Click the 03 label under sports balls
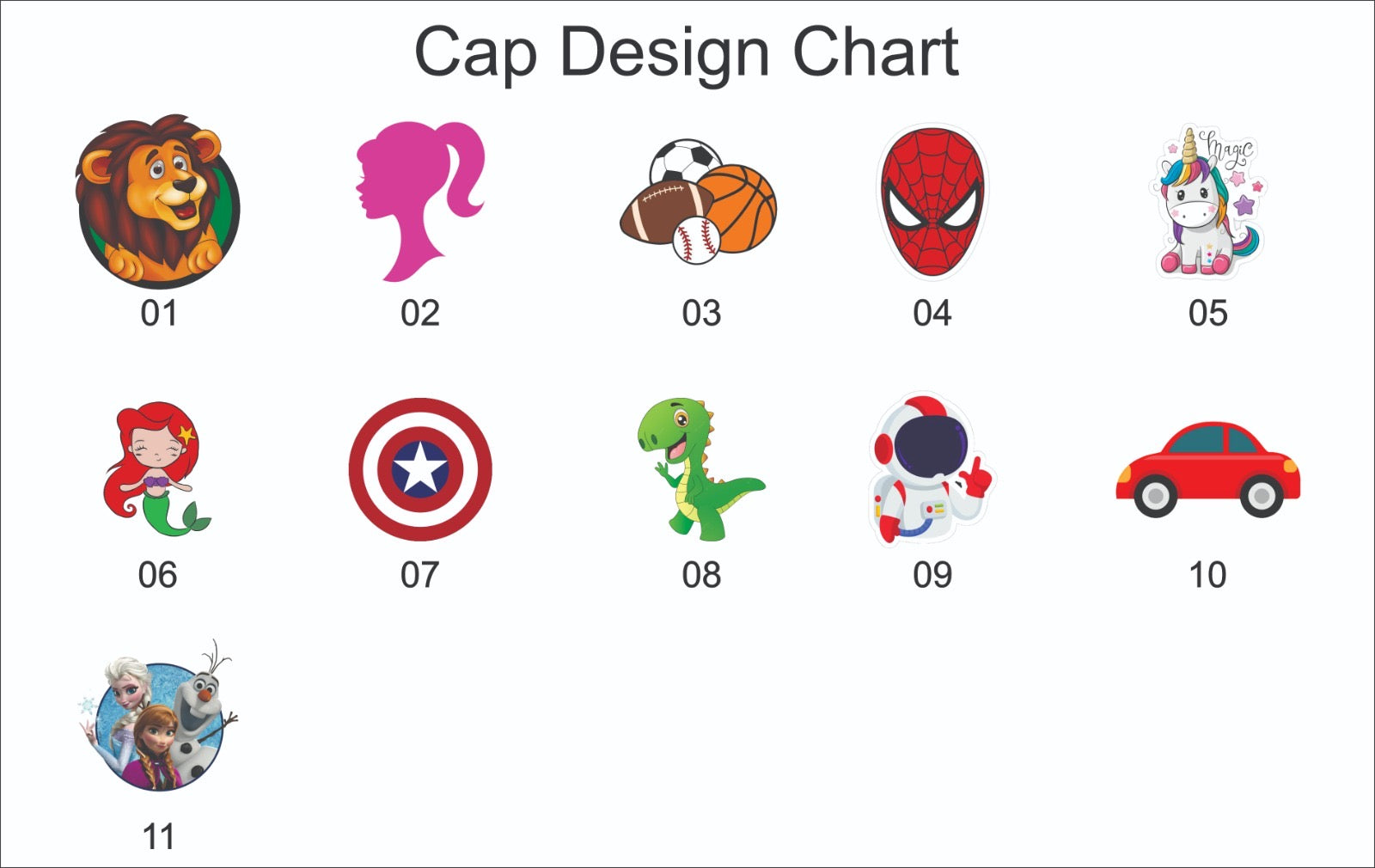Screen dimensions: 1375x868 [701, 314]
